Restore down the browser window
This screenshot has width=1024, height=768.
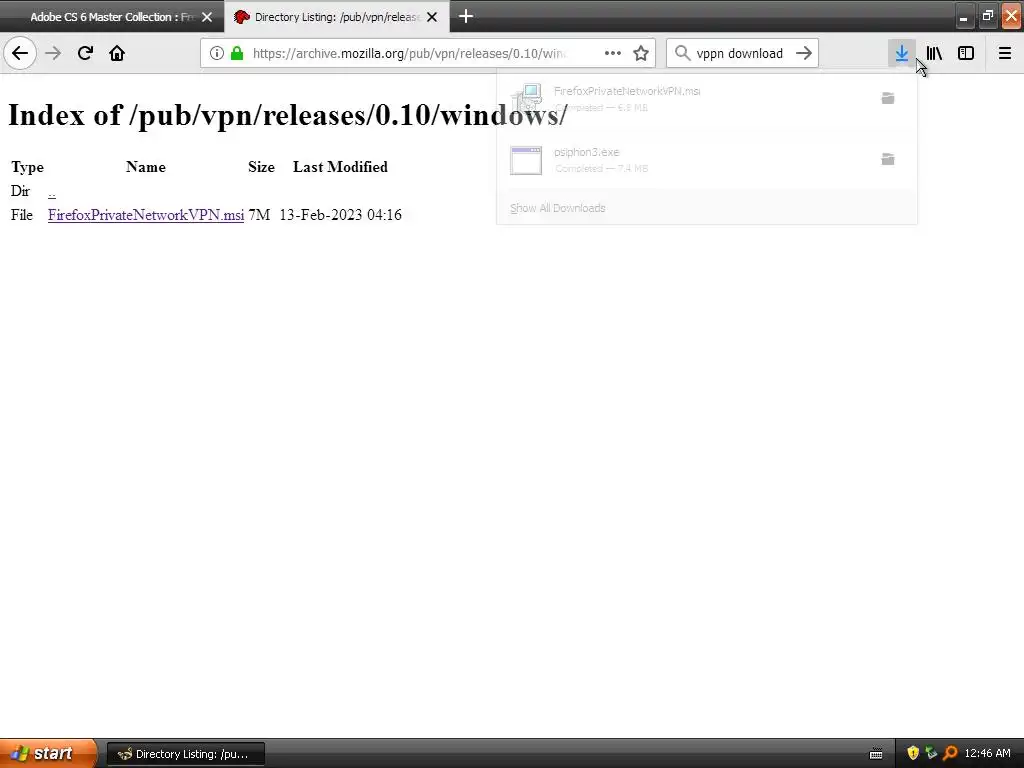point(987,16)
